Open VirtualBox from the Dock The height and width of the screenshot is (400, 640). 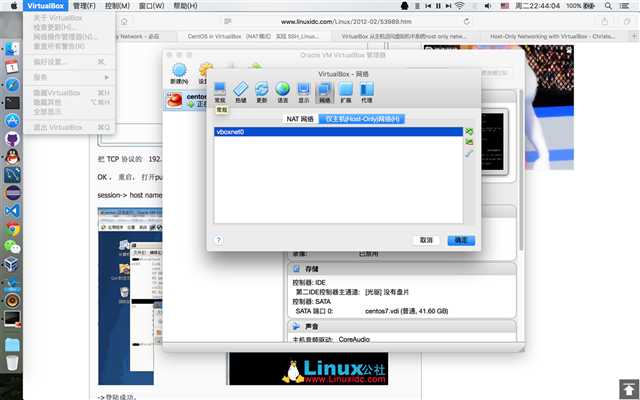point(11,264)
